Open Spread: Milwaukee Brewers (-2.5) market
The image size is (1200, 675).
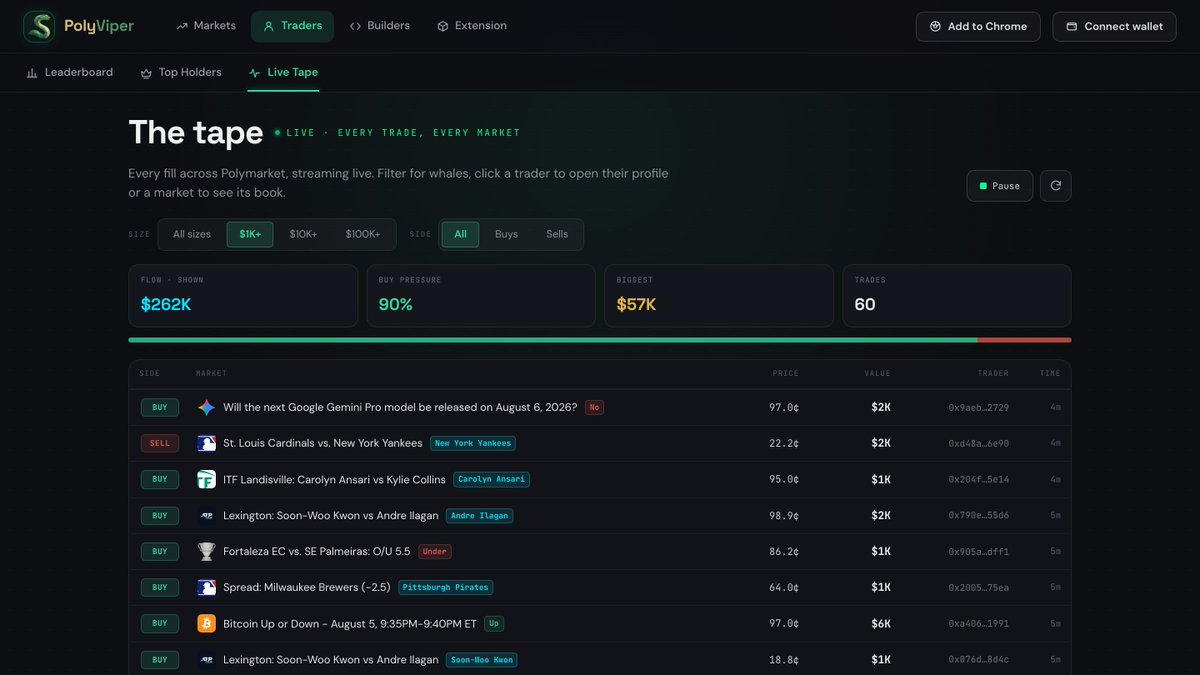click(x=307, y=587)
